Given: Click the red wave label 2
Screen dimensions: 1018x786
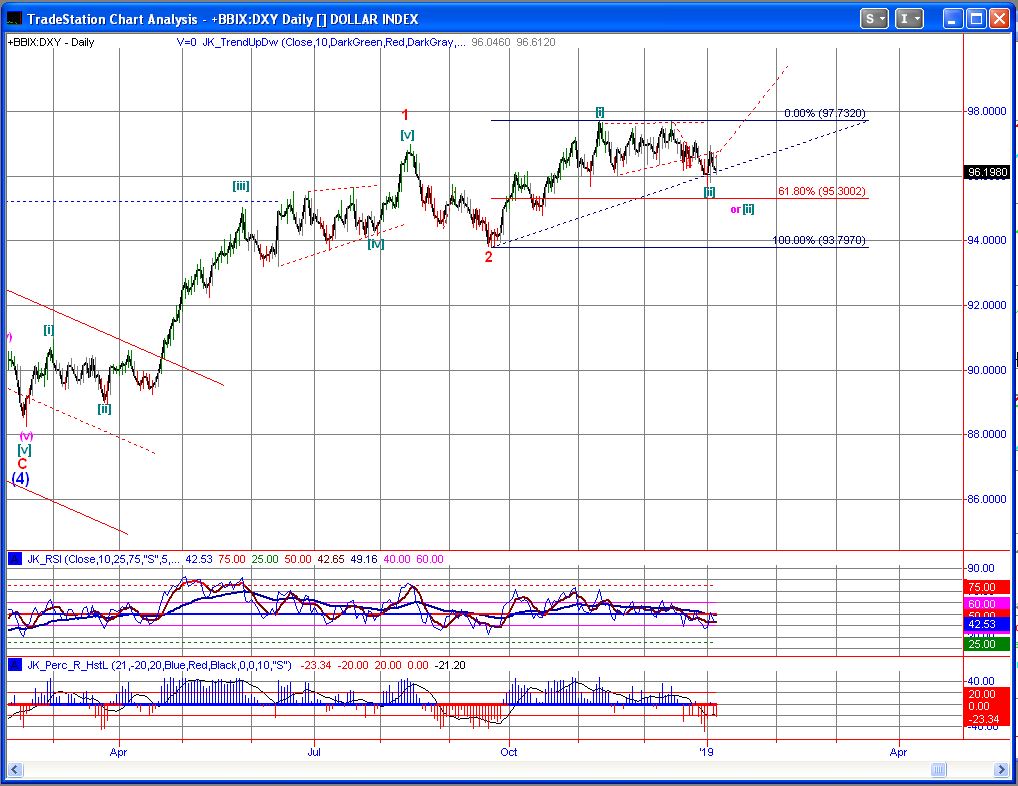Looking at the screenshot, I should tap(489, 257).
